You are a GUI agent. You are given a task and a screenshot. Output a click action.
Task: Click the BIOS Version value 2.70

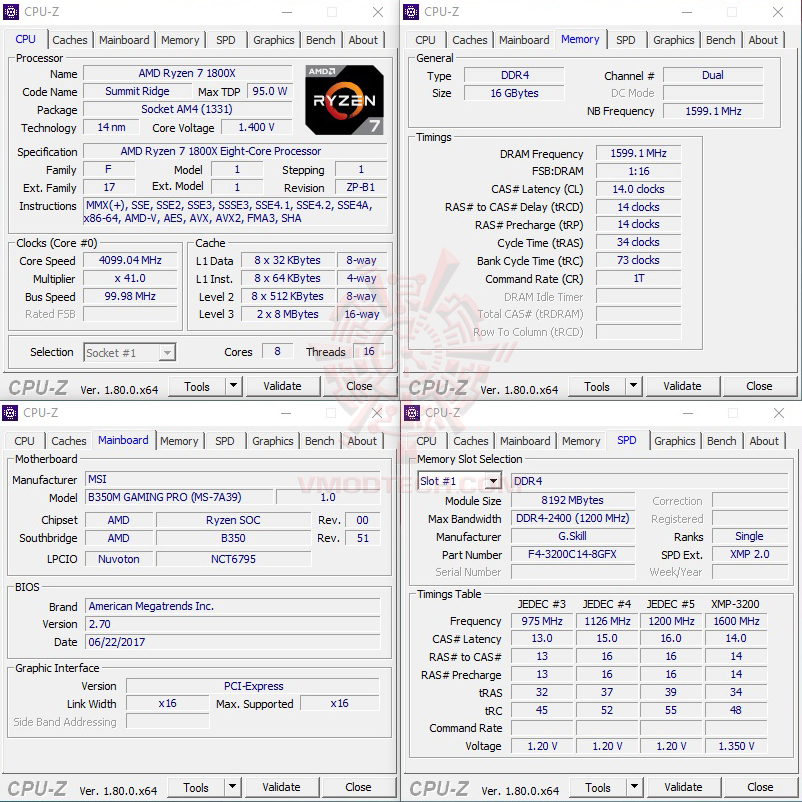(x=233, y=624)
